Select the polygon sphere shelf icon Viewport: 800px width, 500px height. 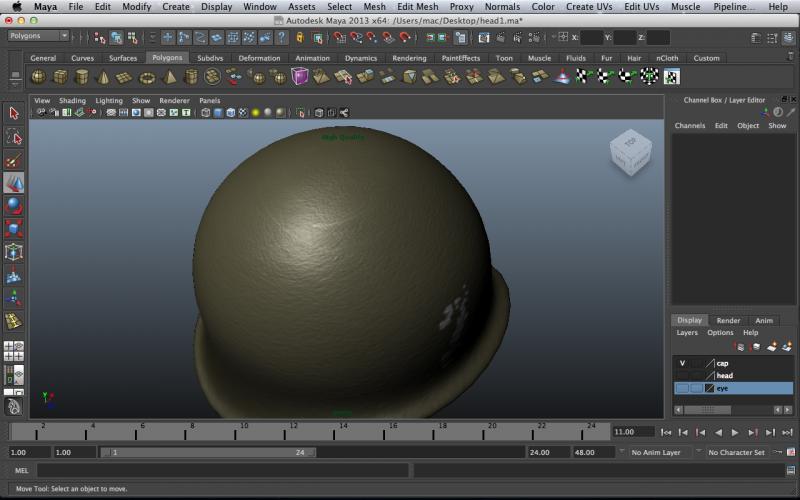[38, 77]
